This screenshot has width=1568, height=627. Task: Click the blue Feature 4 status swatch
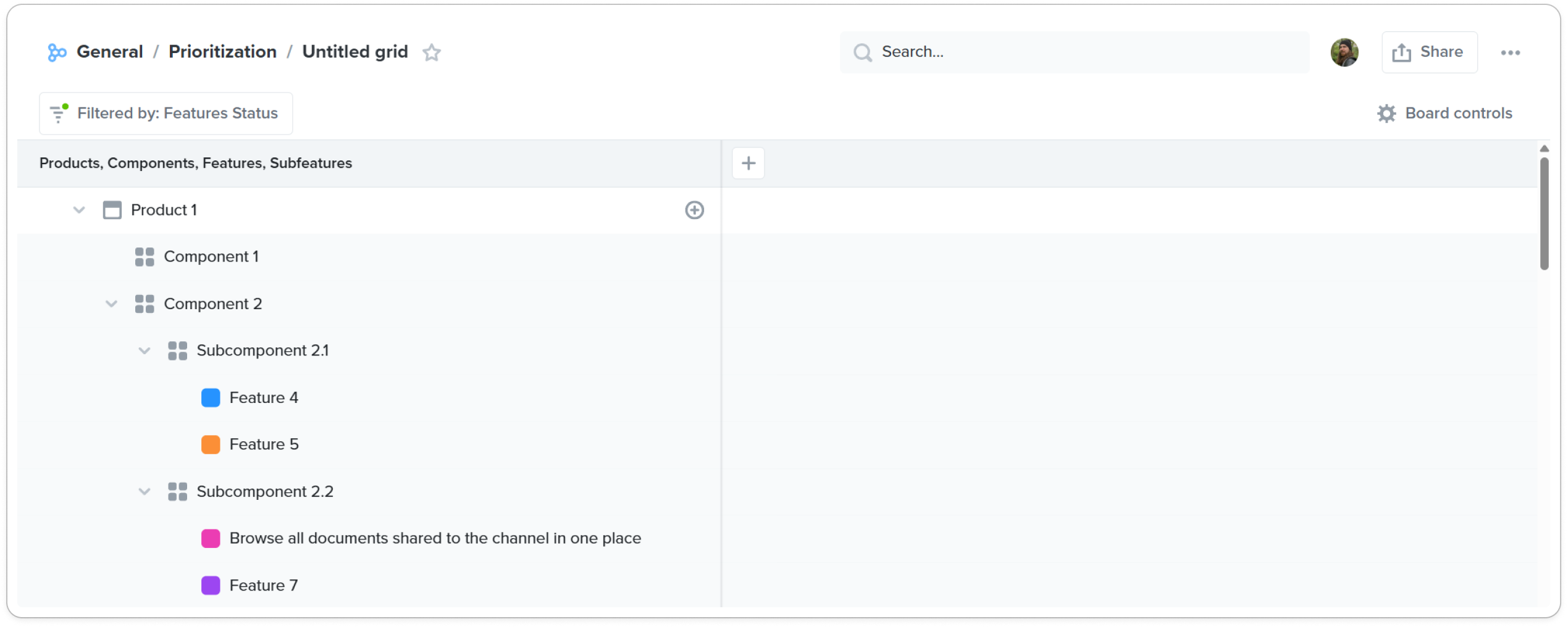click(211, 398)
